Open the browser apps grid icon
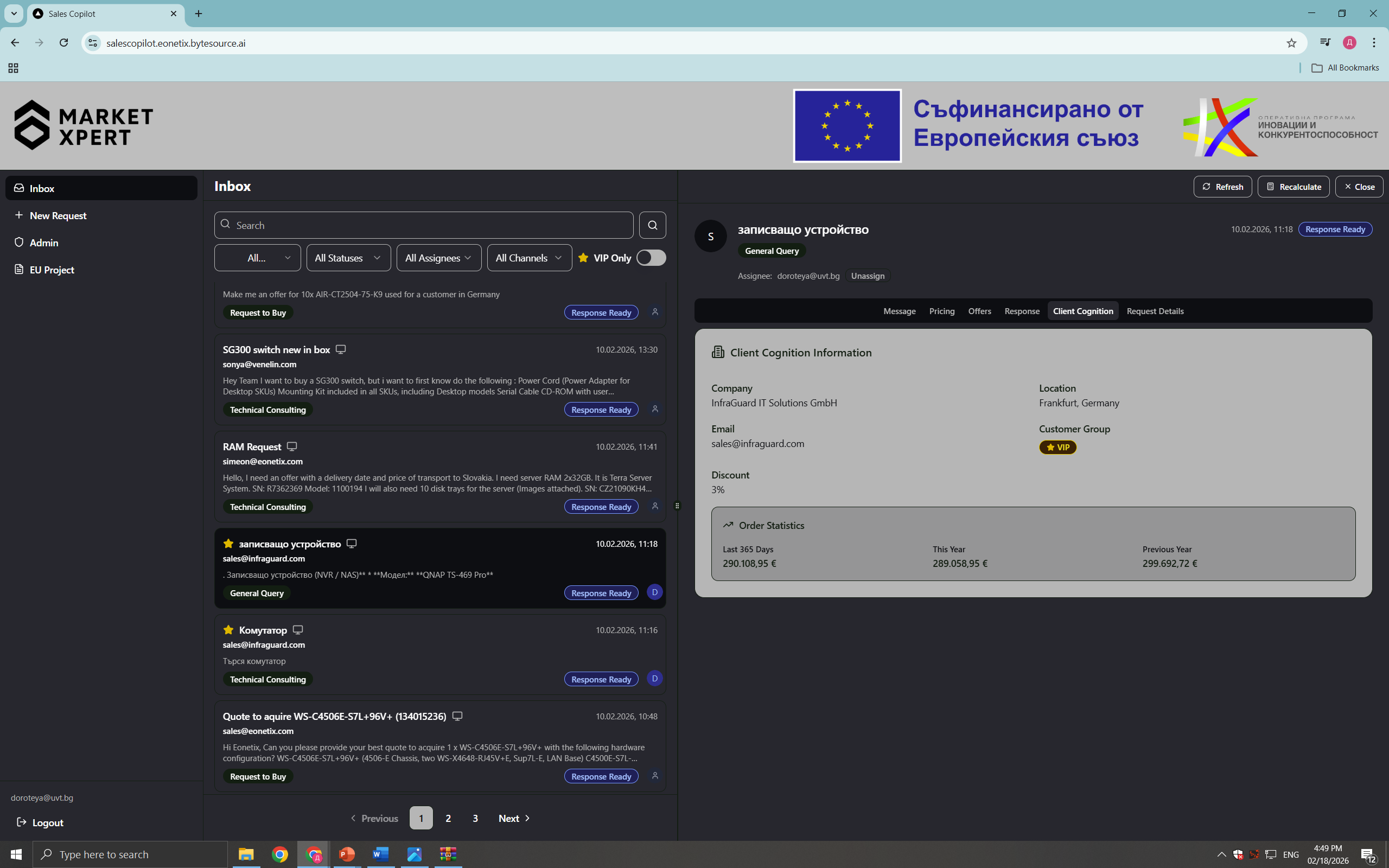Viewport: 1389px width, 868px height. 13,68
